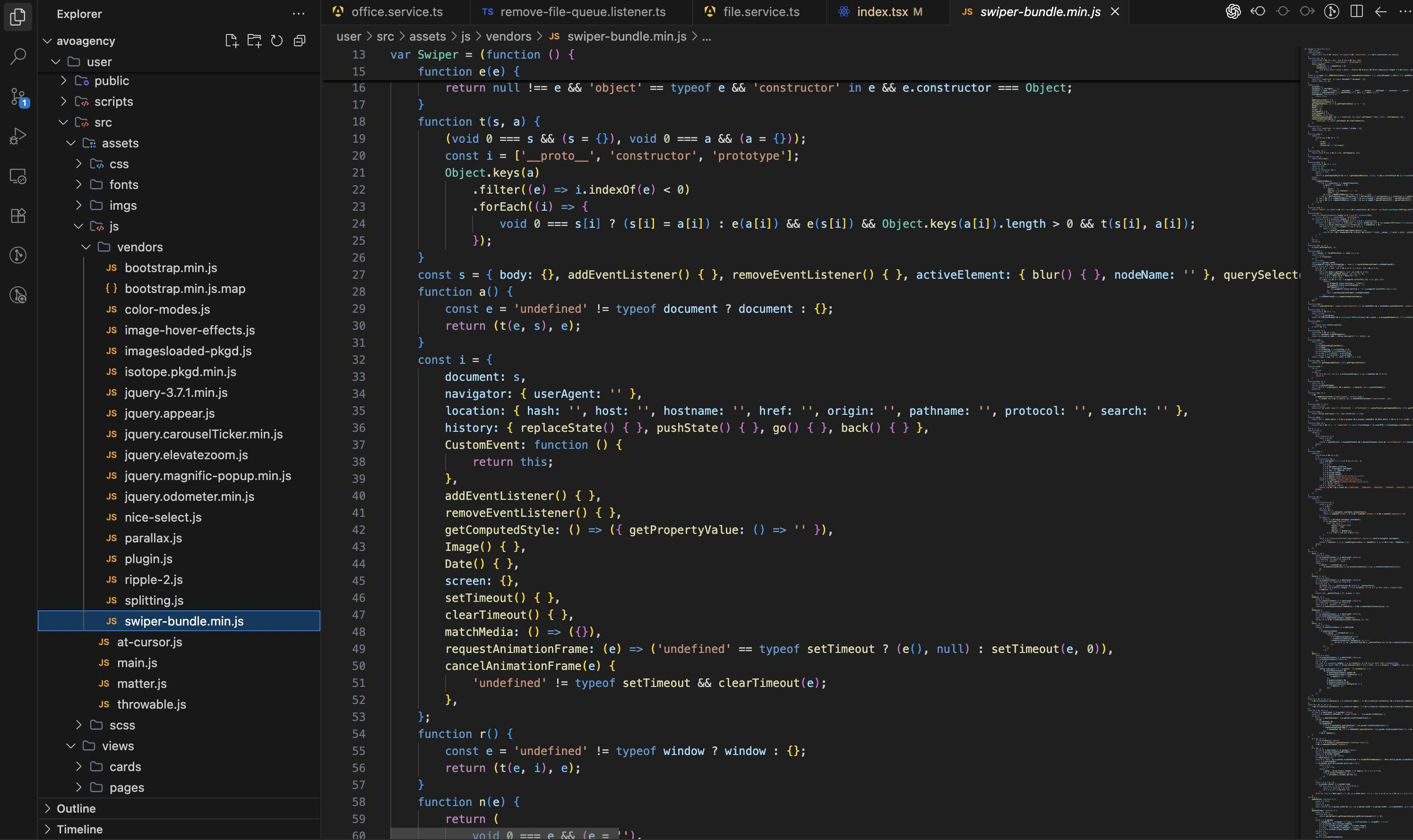The width and height of the screenshot is (1413, 840).
Task: Open the Explorer view in activity bar
Action: [x=18, y=17]
